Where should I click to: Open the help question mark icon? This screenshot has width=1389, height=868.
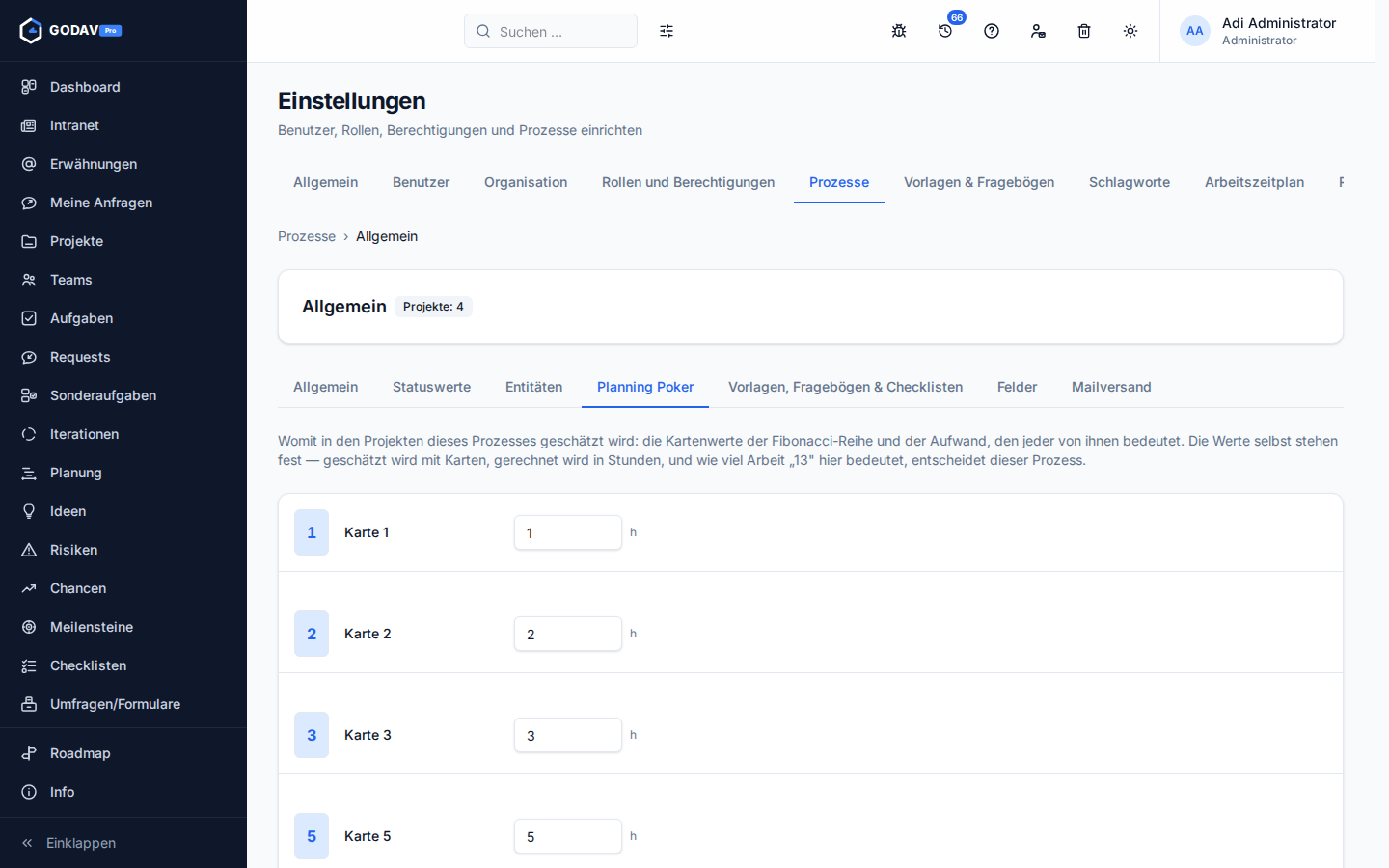tap(992, 31)
